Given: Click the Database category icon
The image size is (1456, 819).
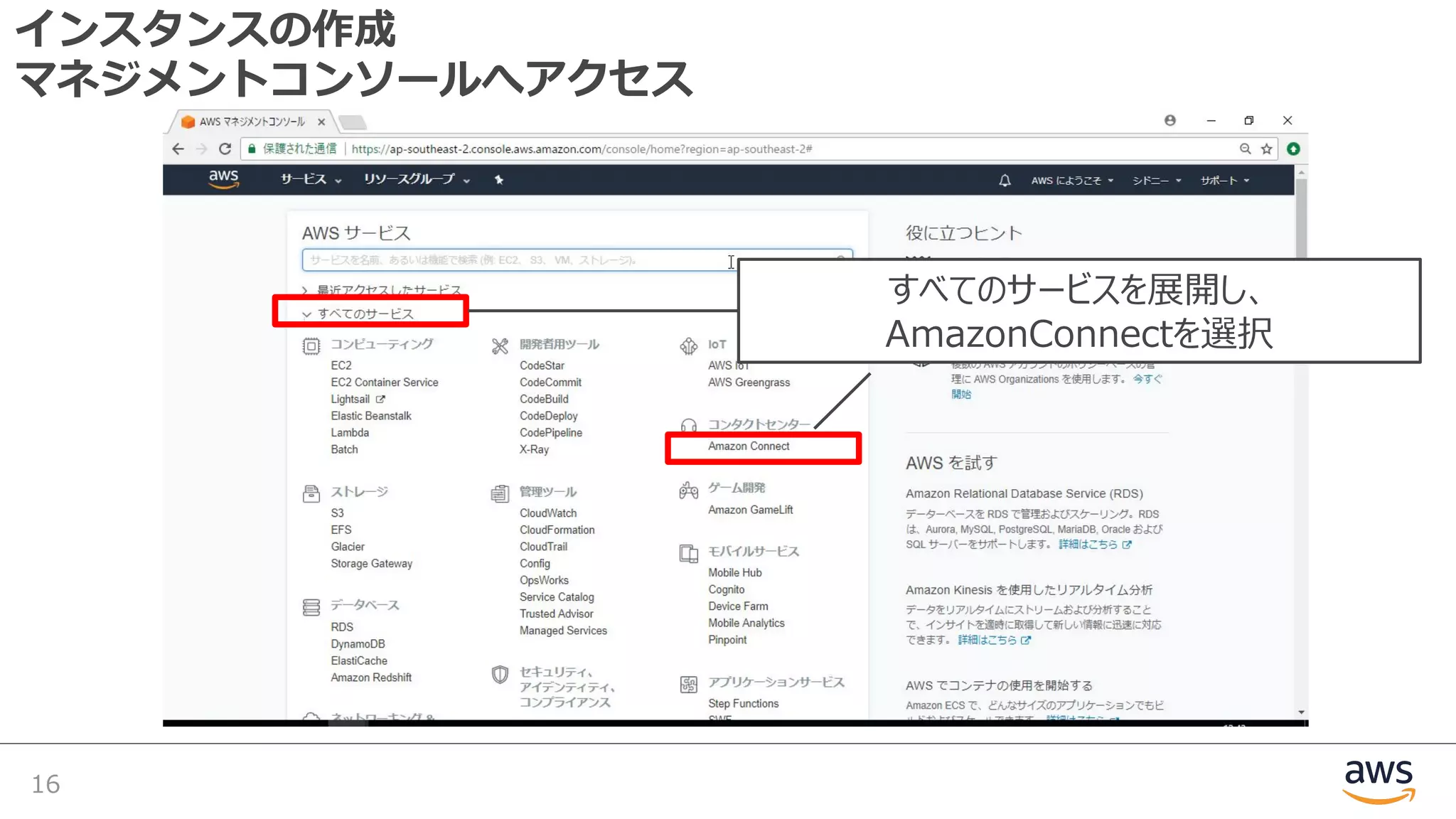Looking at the screenshot, I should click(x=311, y=607).
